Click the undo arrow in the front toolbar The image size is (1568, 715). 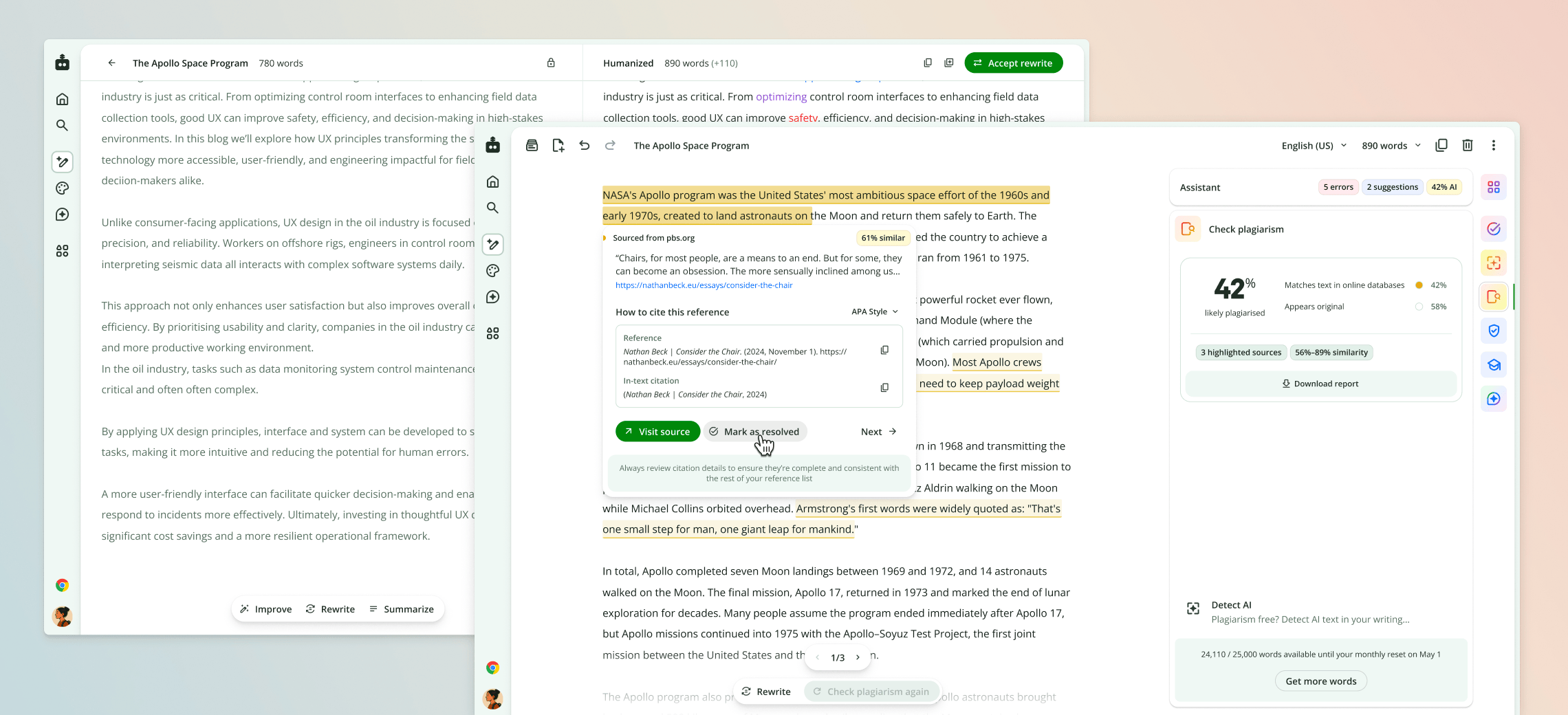pyautogui.click(x=584, y=145)
